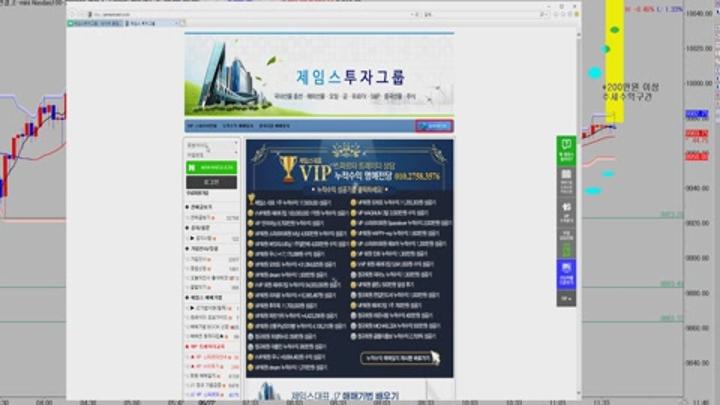Open the middle item in blue navigation bar
Image resolution: width=720 pixels, height=405 pixels.
pos(238,126)
